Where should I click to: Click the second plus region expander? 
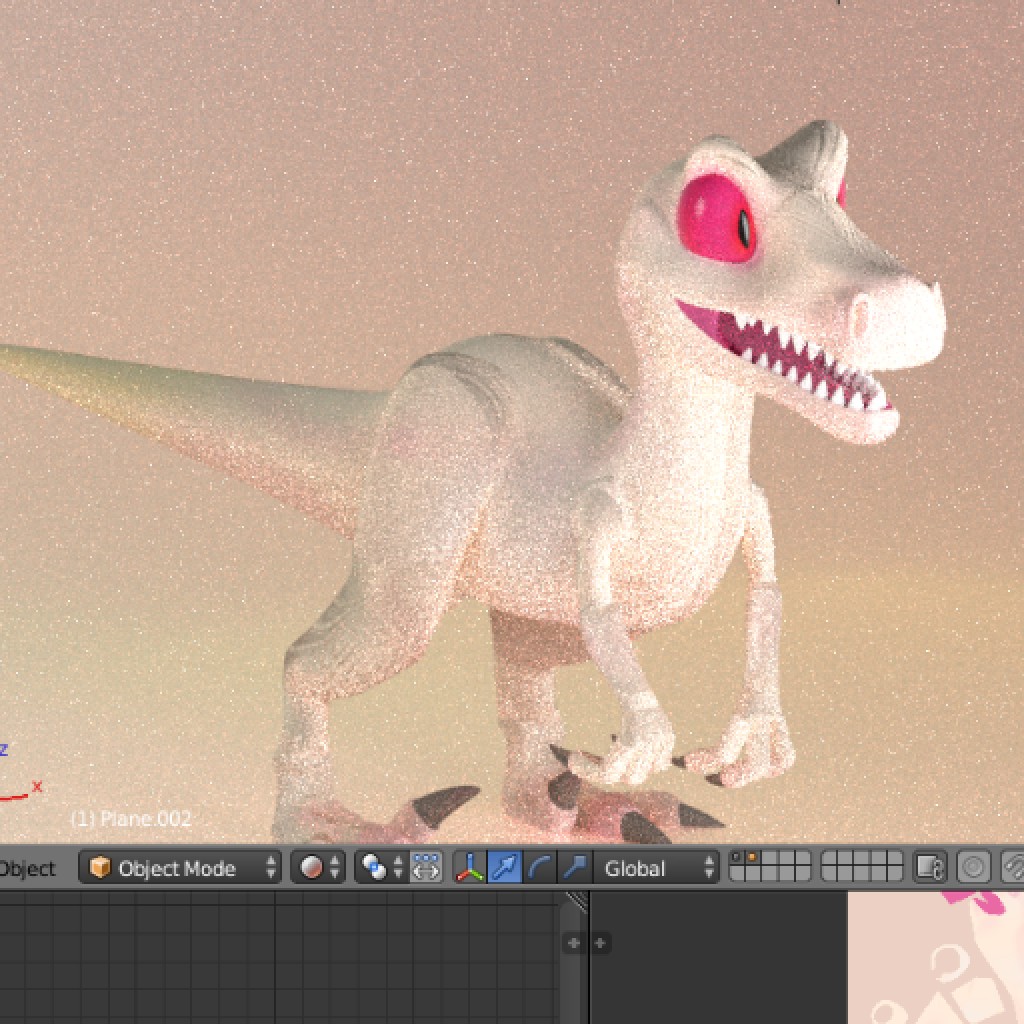click(598, 943)
